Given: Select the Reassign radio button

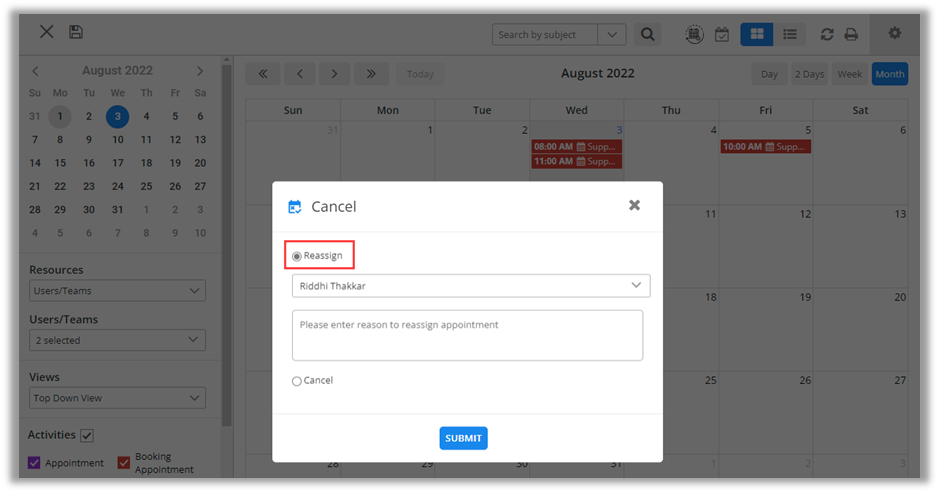Looking at the screenshot, I should coord(297,256).
